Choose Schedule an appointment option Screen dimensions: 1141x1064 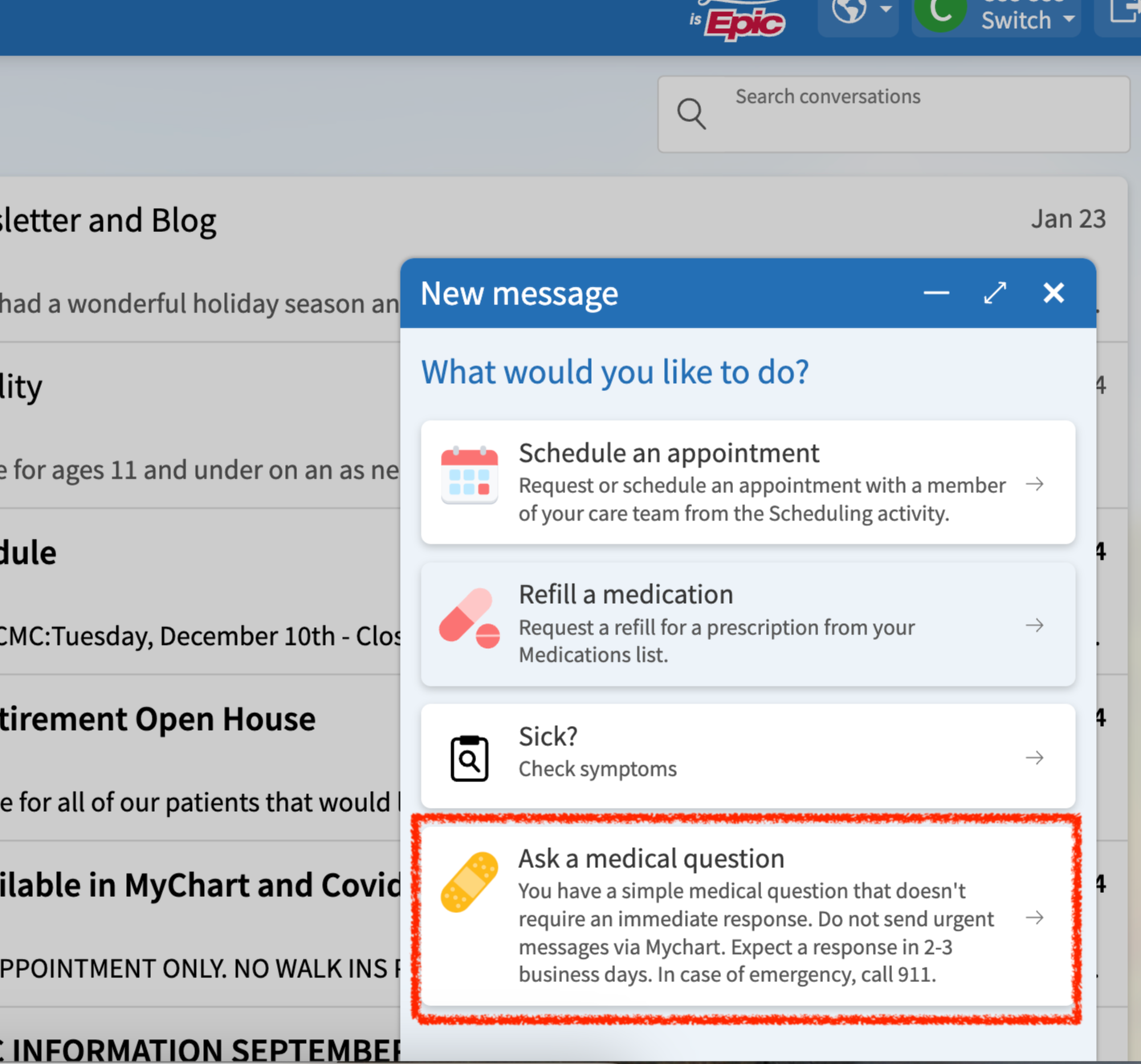pos(748,482)
